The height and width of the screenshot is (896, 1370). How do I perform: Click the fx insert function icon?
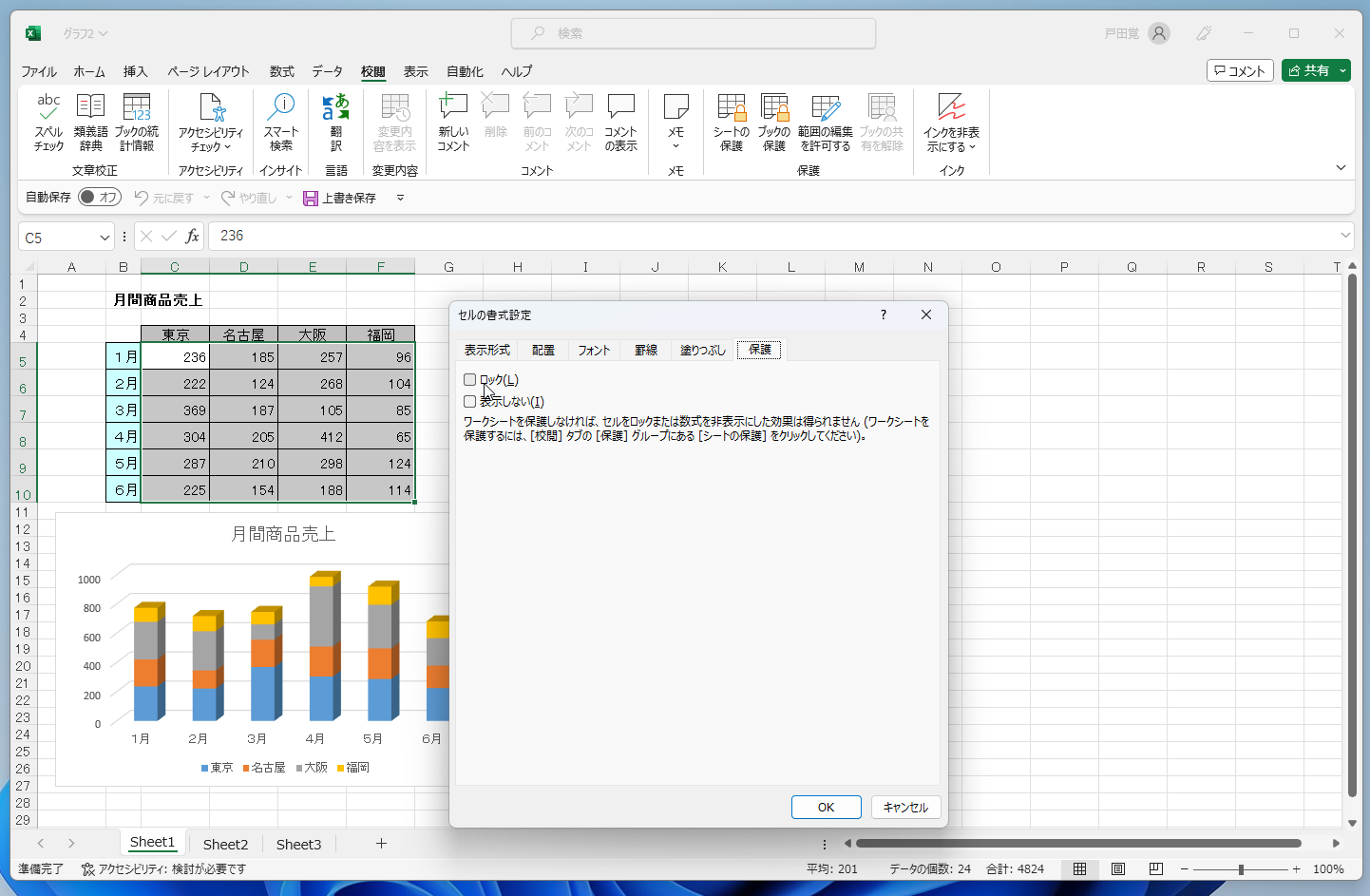pos(192,236)
